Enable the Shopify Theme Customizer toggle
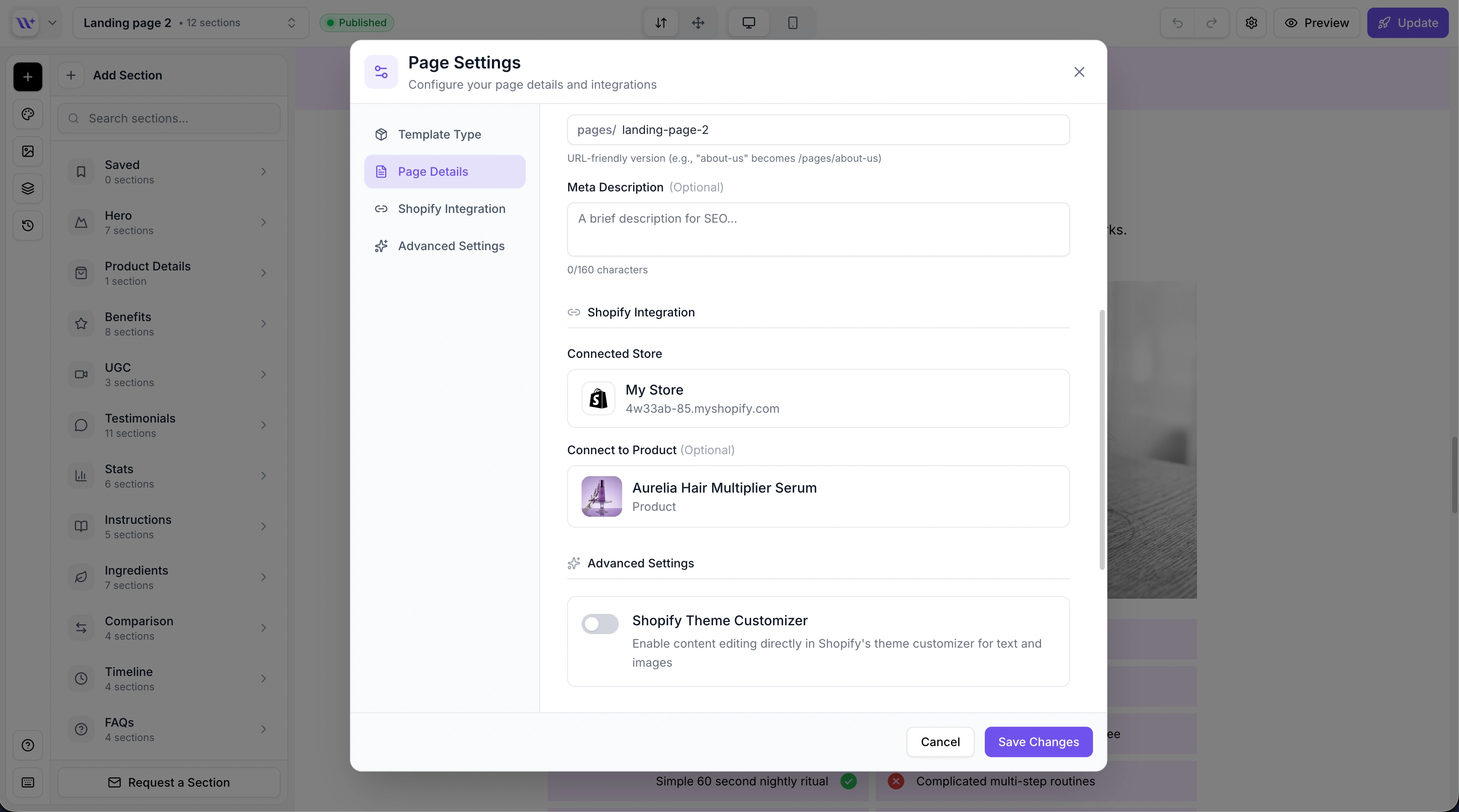1459x812 pixels. (600, 624)
